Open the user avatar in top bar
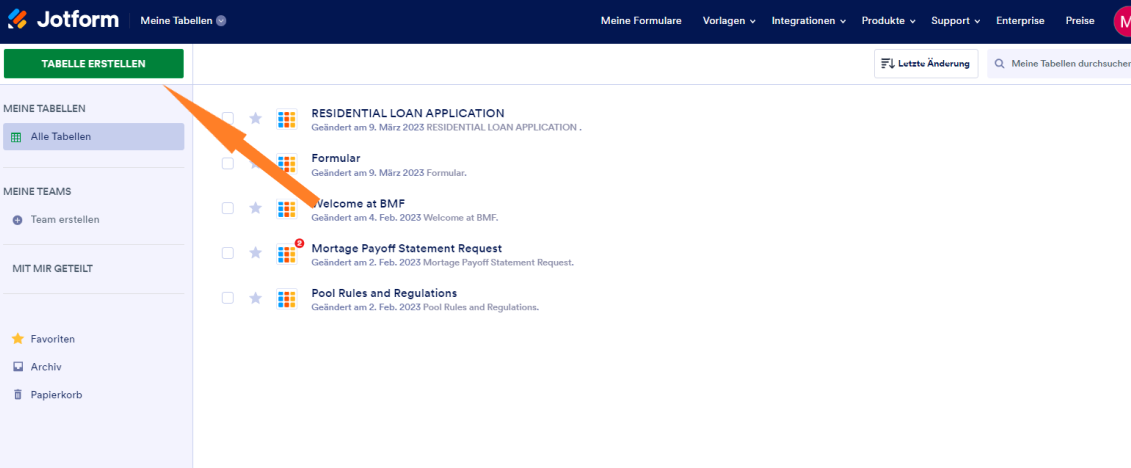 pyautogui.click(x=1122, y=21)
